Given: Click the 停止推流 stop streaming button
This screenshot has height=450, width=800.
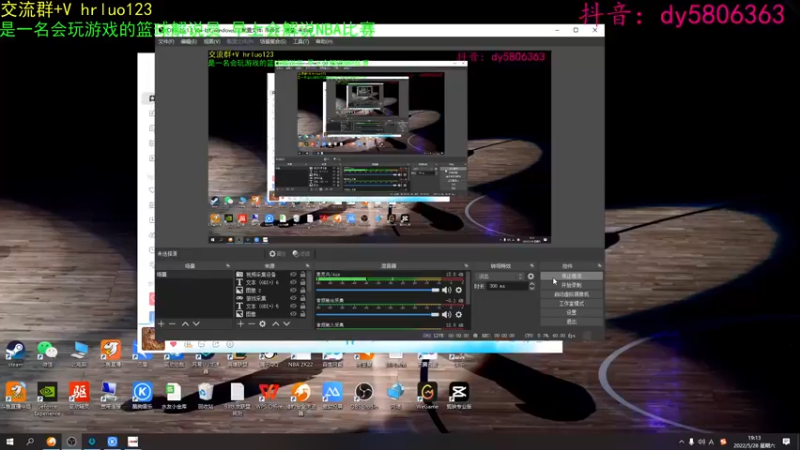Looking at the screenshot, I should 571,276.
